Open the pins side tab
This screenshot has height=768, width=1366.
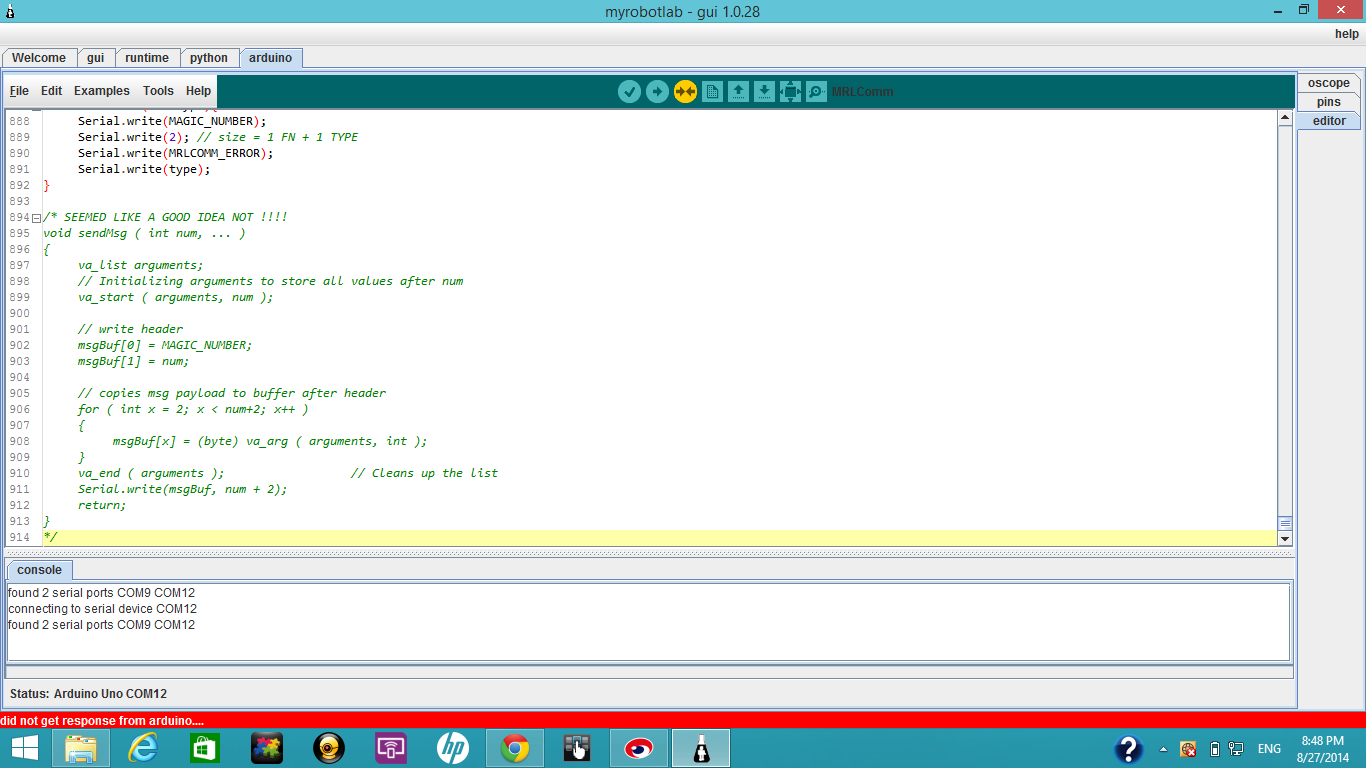click(1329, 102)
